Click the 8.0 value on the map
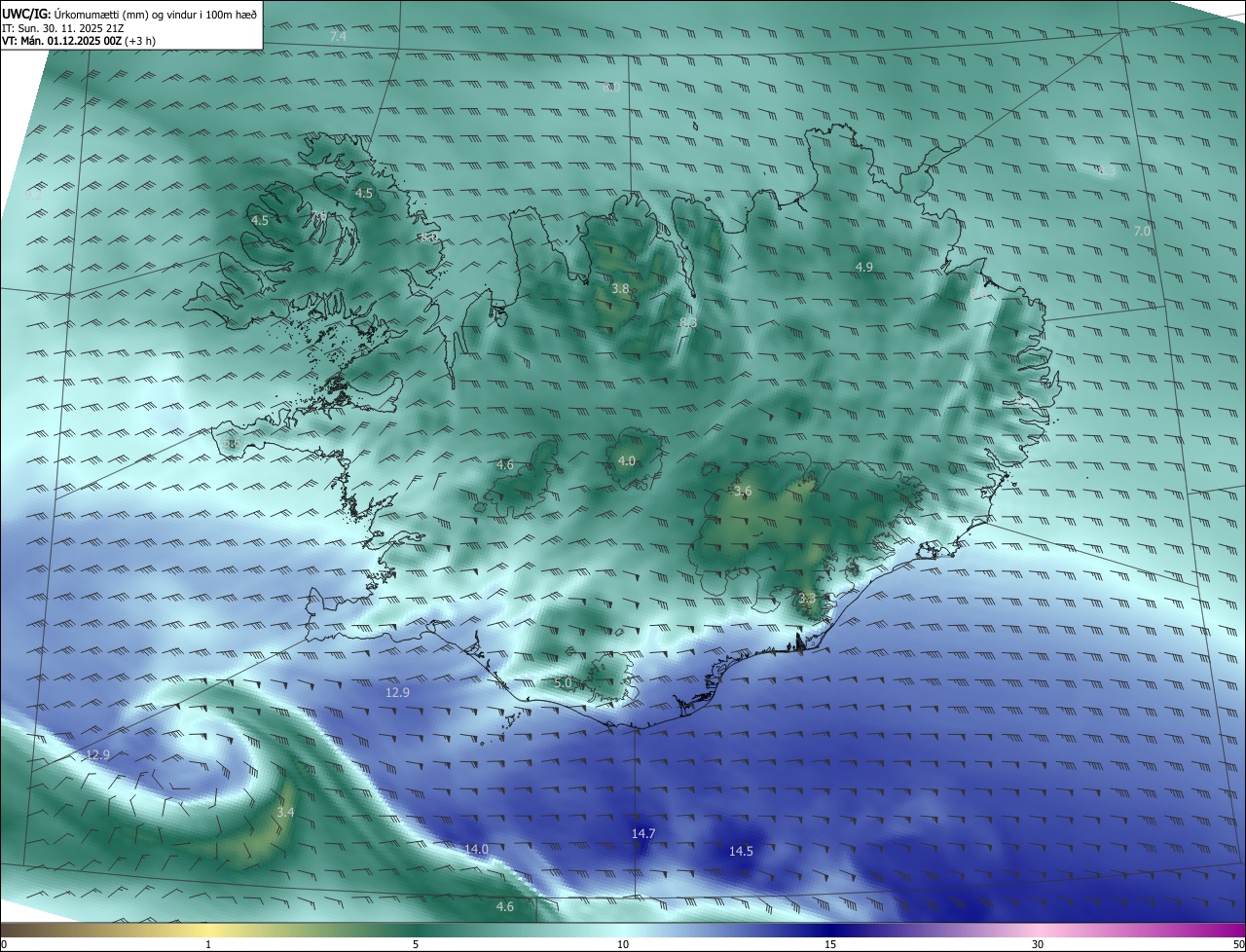Image resolution: width=1246 pixels, height=952 pixels. point(611,88)
